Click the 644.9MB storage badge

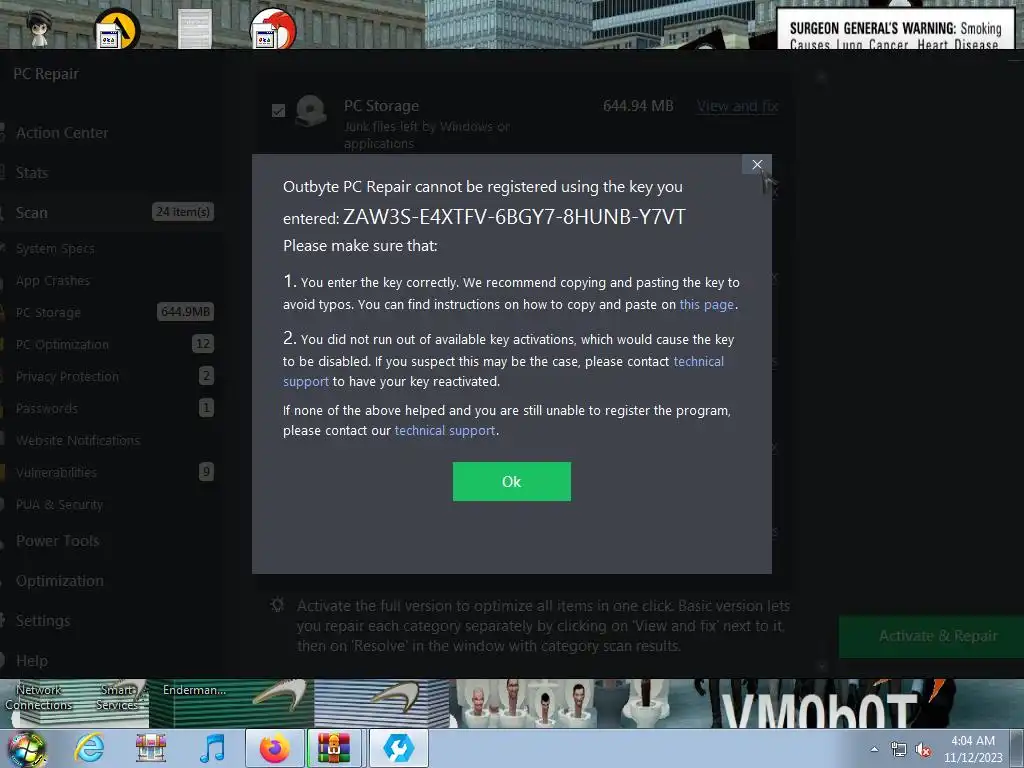(185, 312)
